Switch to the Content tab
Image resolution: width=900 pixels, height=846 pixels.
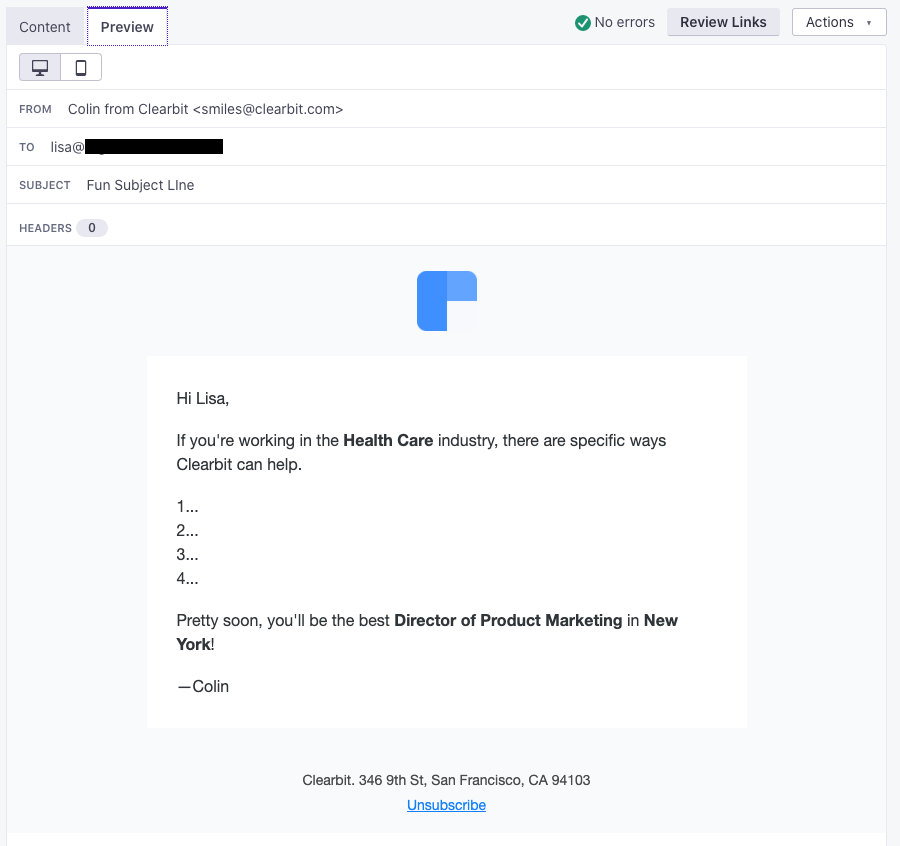click(x=45, y=27)
